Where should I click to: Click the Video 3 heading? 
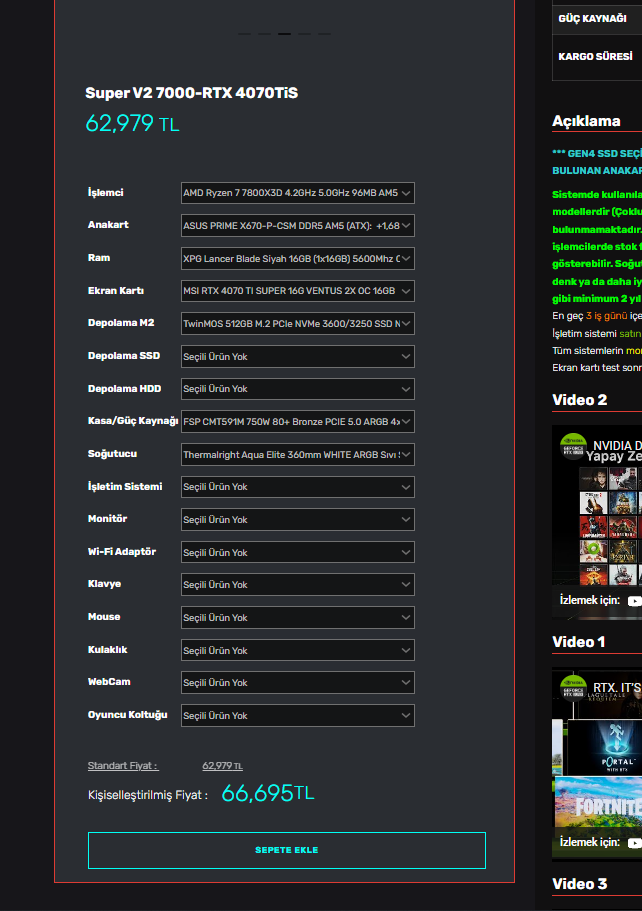(x=580, y=884)
